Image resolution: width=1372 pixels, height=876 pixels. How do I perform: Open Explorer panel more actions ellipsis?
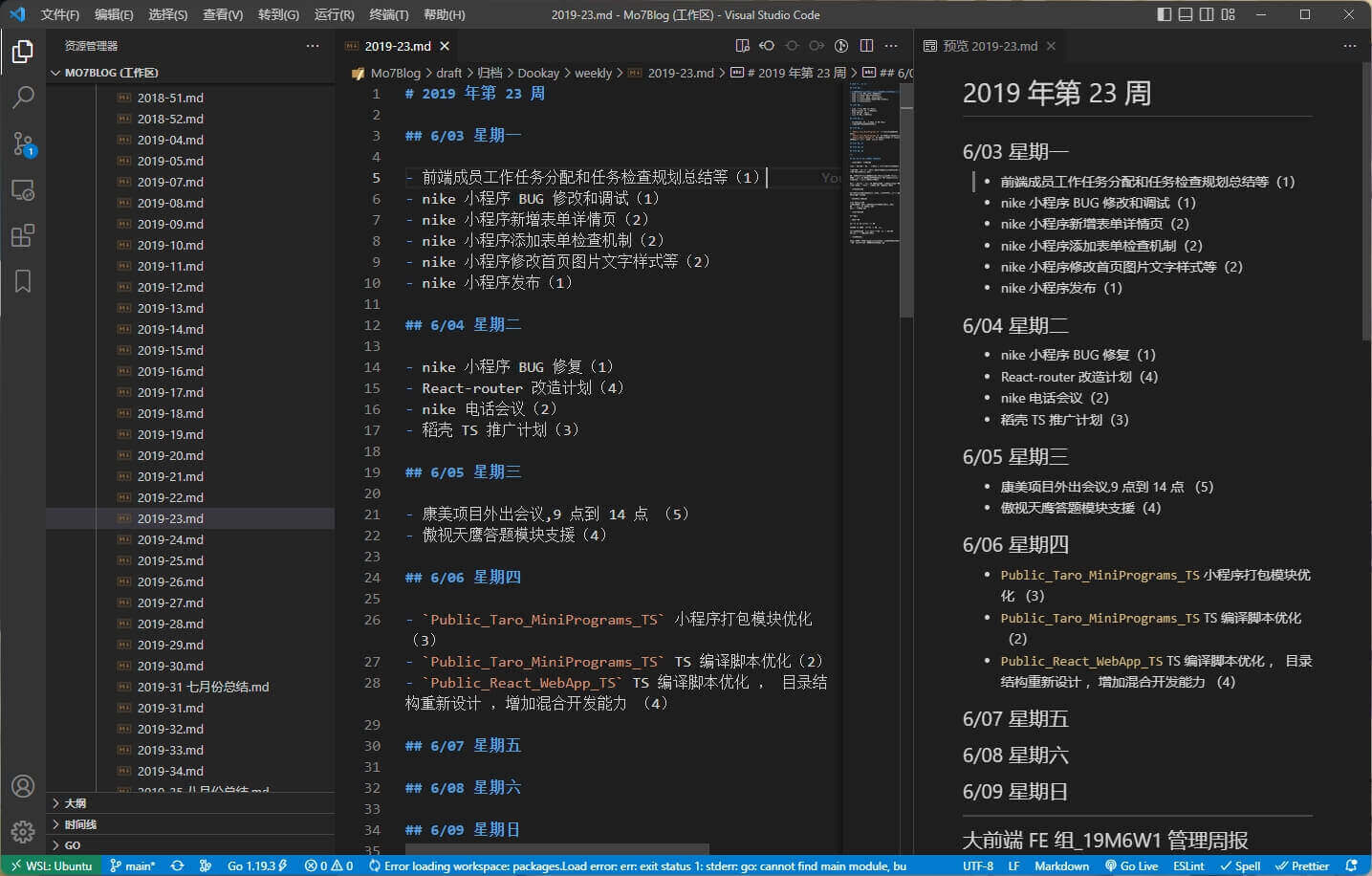click(x=313, y=46)
